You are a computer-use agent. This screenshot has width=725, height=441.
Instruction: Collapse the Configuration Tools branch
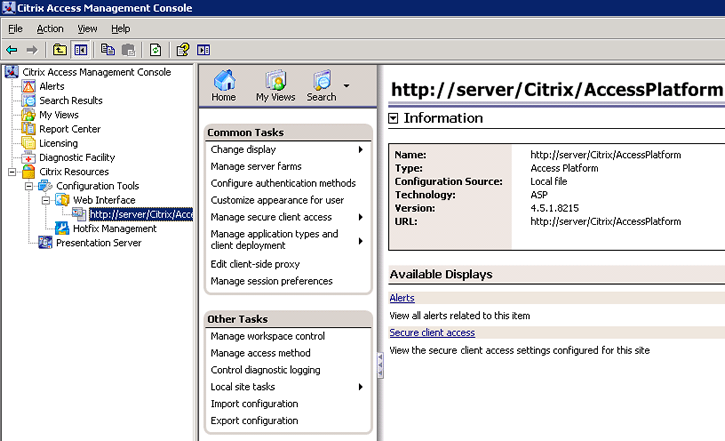(29, 186)
